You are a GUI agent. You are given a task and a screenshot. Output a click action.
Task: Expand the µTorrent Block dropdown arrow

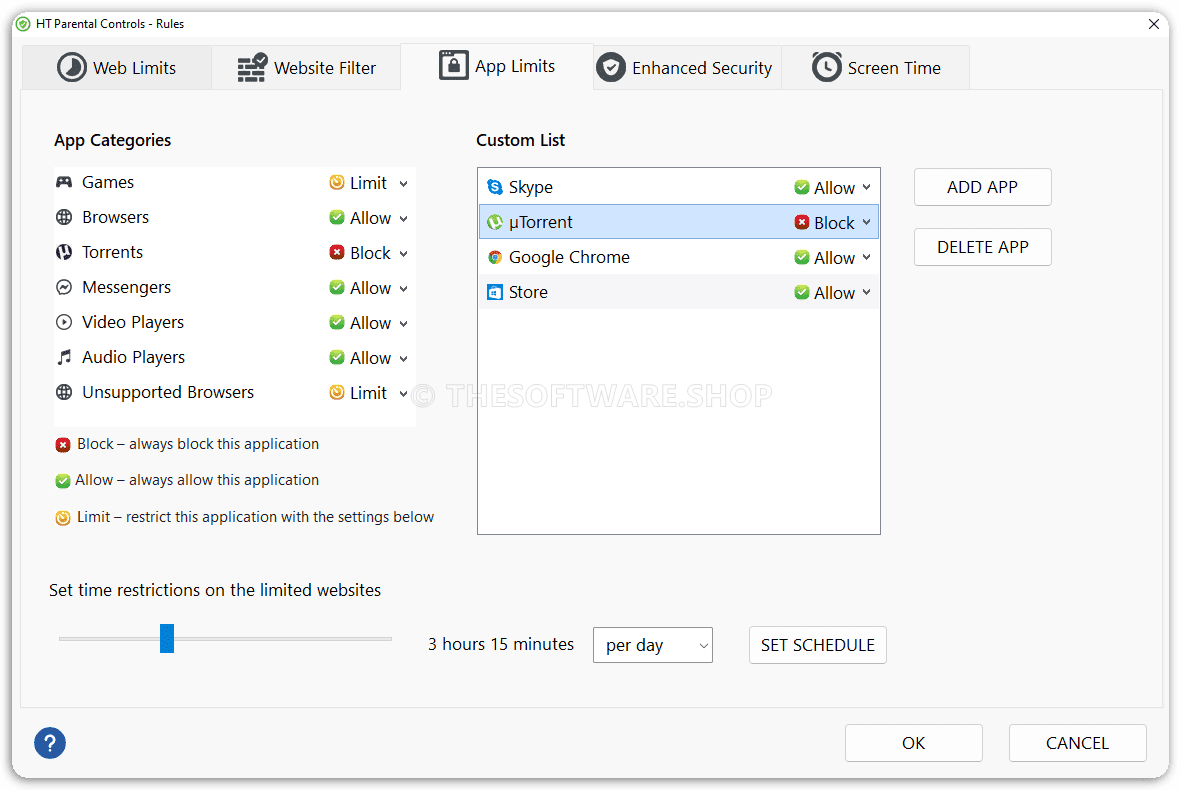click(x=866, y=222)
